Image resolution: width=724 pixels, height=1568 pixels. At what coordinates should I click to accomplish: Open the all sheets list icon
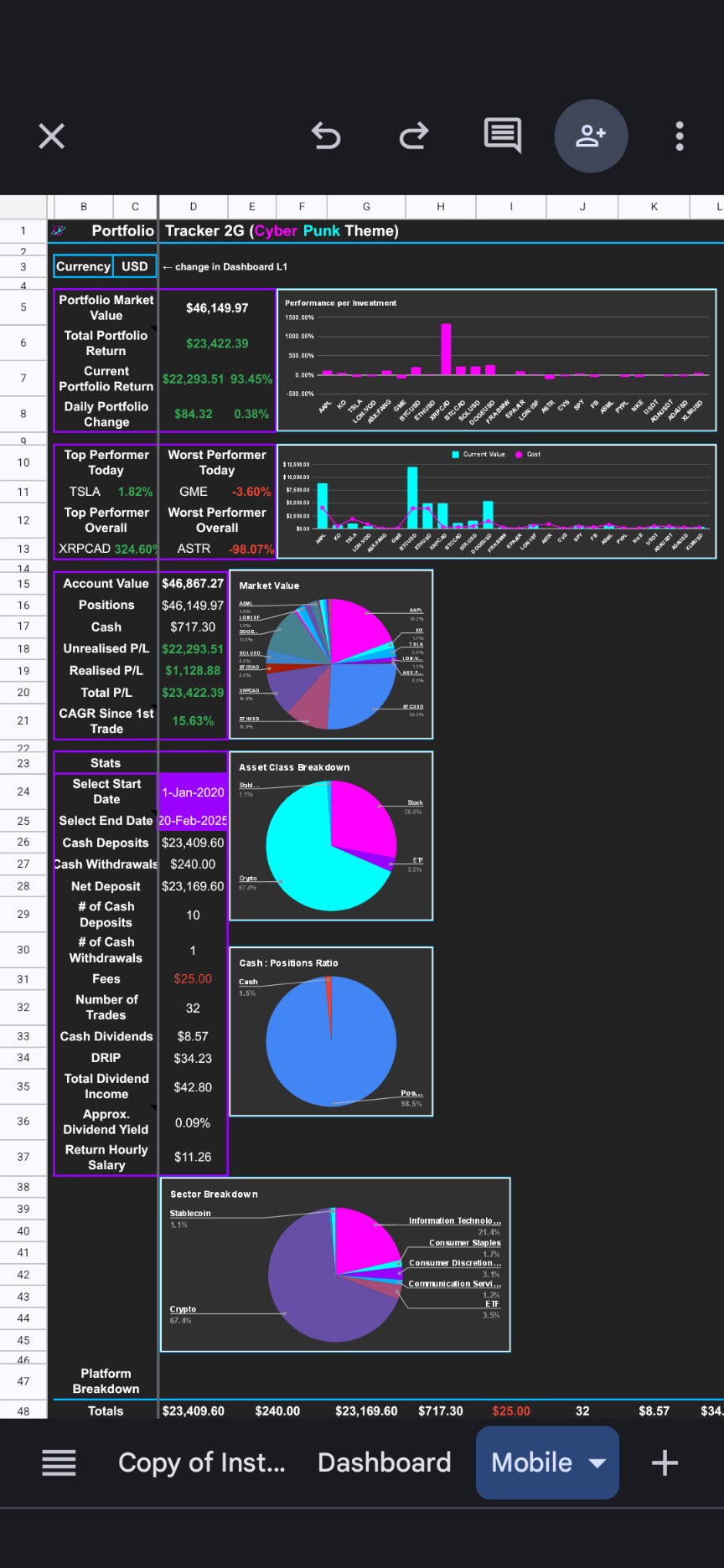pos(59,1462)
